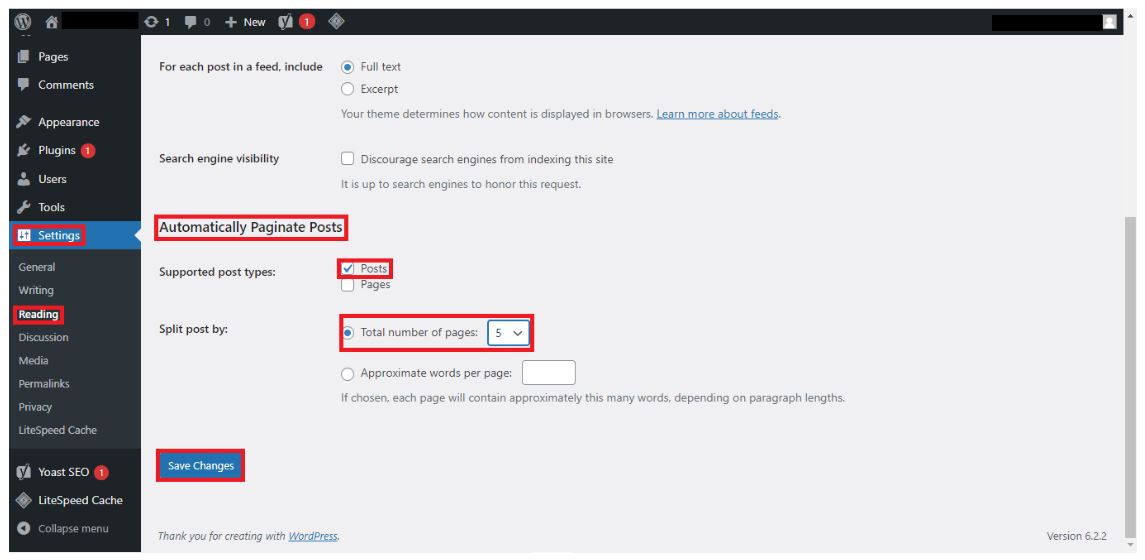Click the Users person icon
The height and width of the screenshot is (560, 1145).
(23, 179)
